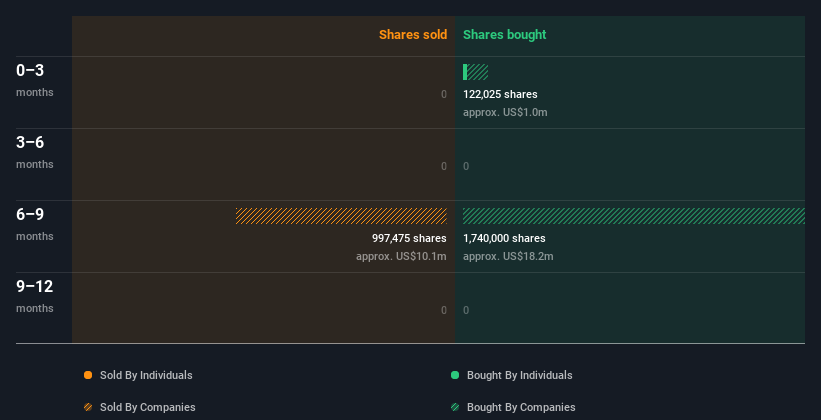Select the Sold By Companies legend label
The width and height of the screenshot is (821, 420).
click(148, 407)
